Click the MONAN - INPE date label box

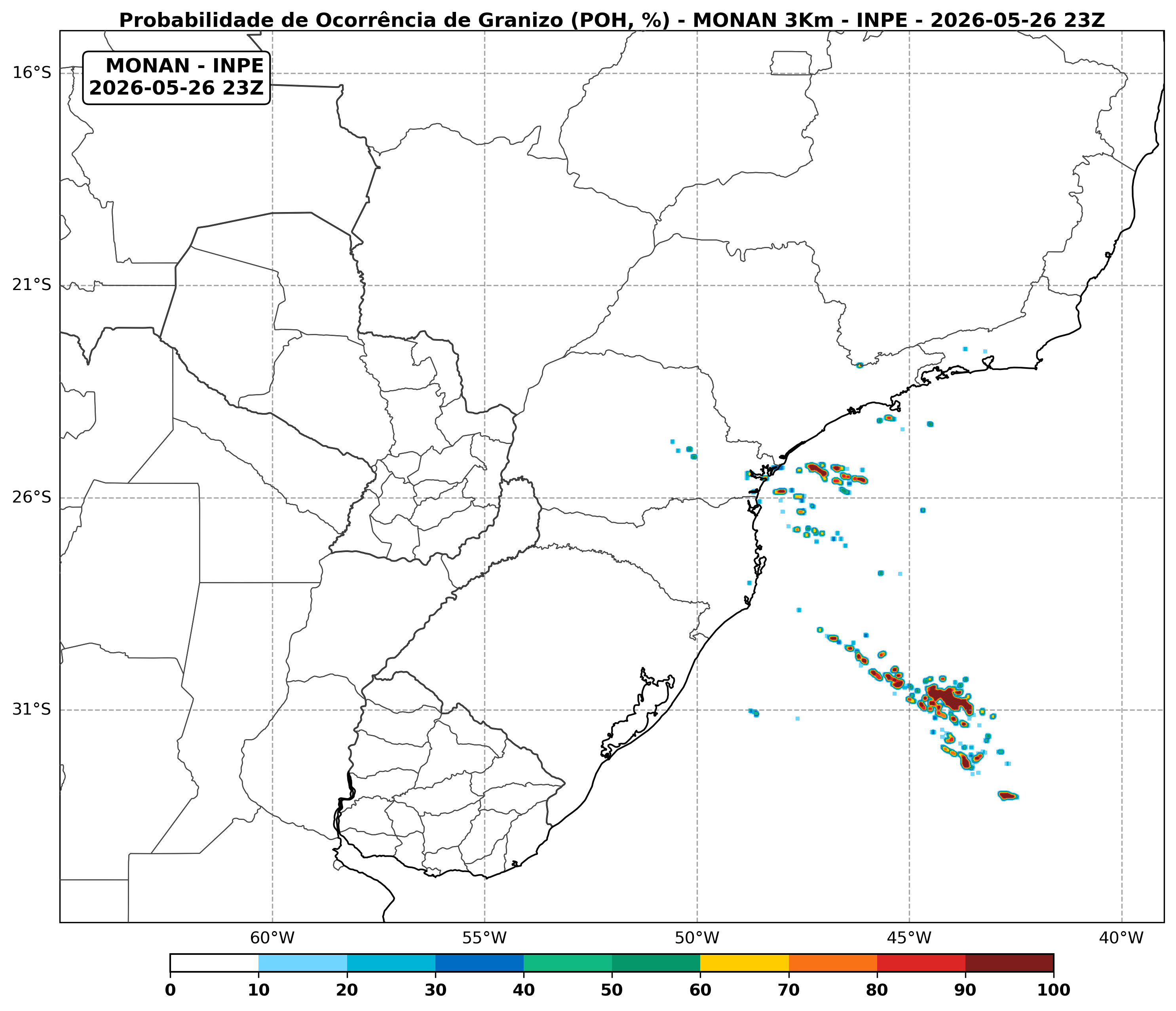[177, 78]
